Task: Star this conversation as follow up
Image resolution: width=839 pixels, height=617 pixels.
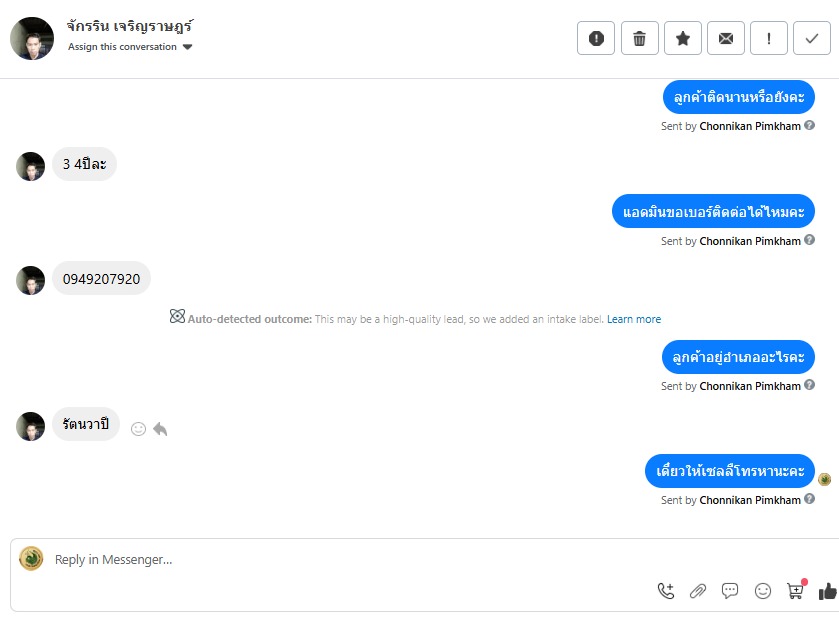Action: (683, 38)
